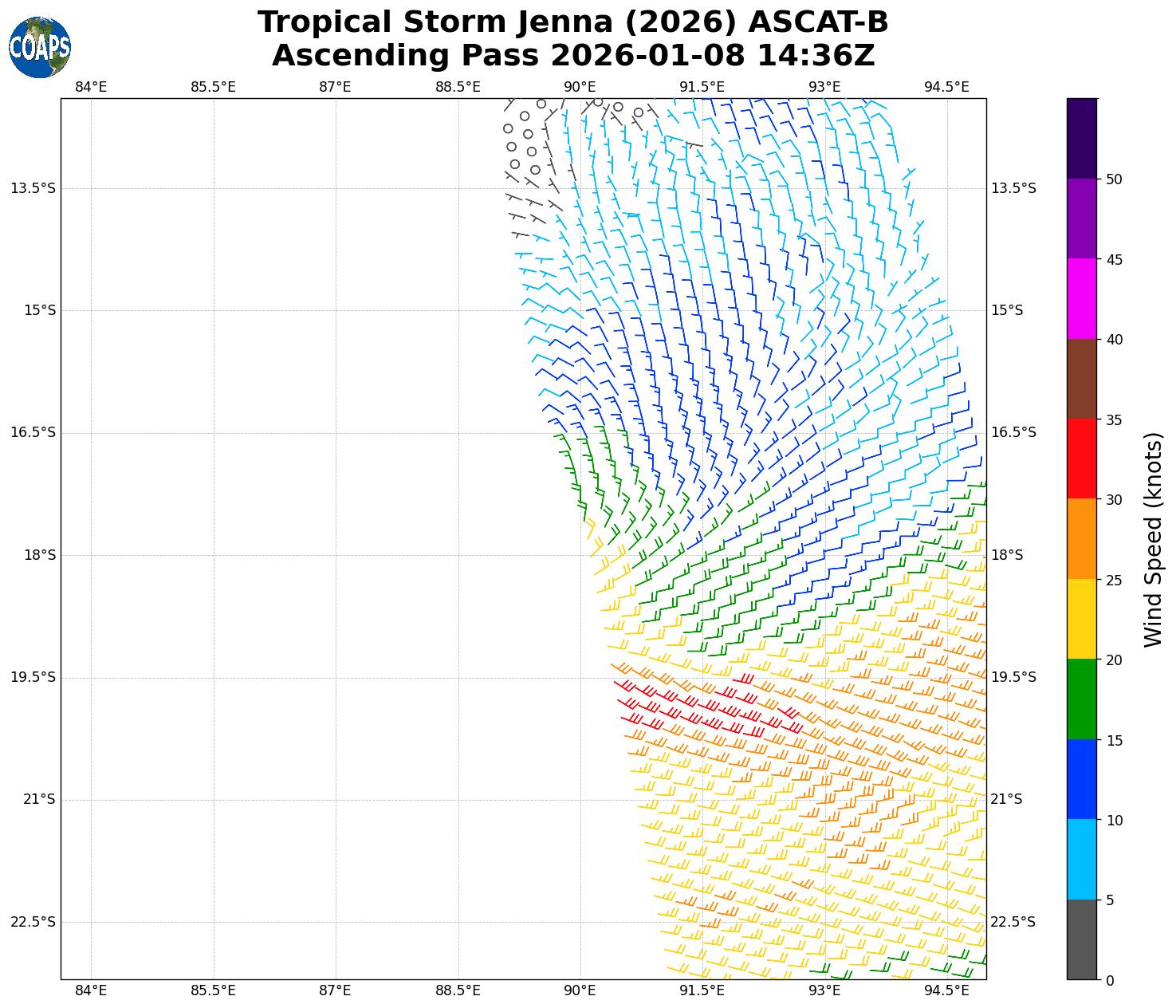Click the 18°S label on left axis

click(x=40, y=555)
